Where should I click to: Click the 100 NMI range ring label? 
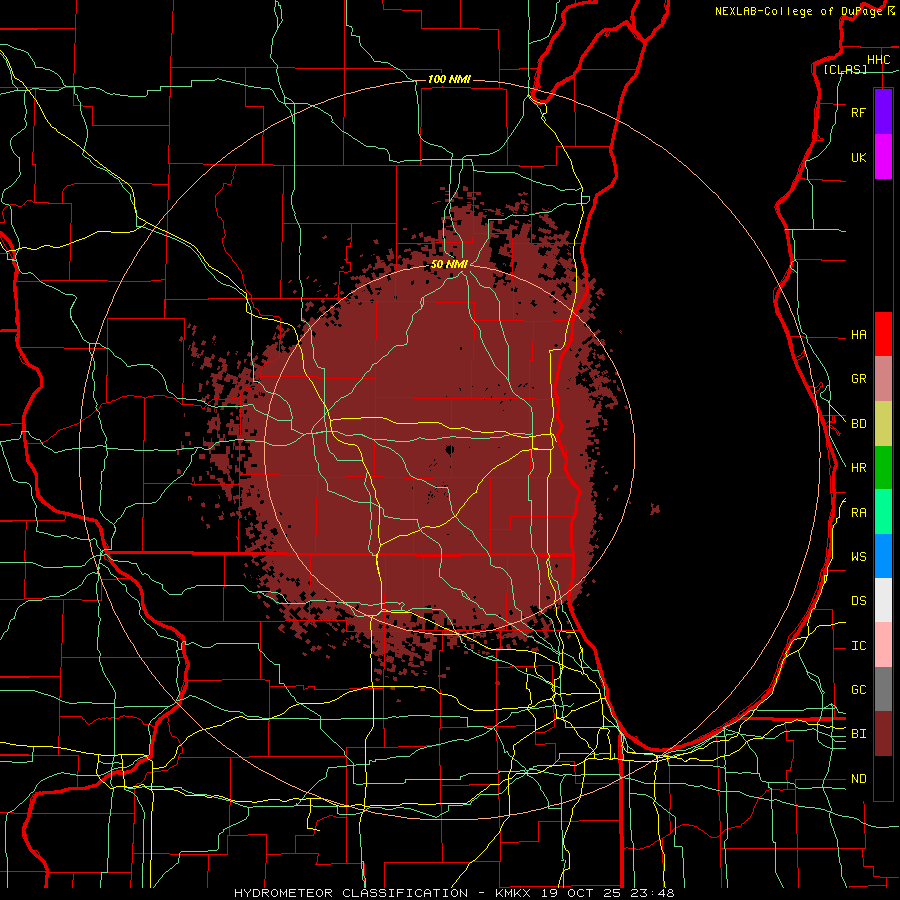point(449,79)
